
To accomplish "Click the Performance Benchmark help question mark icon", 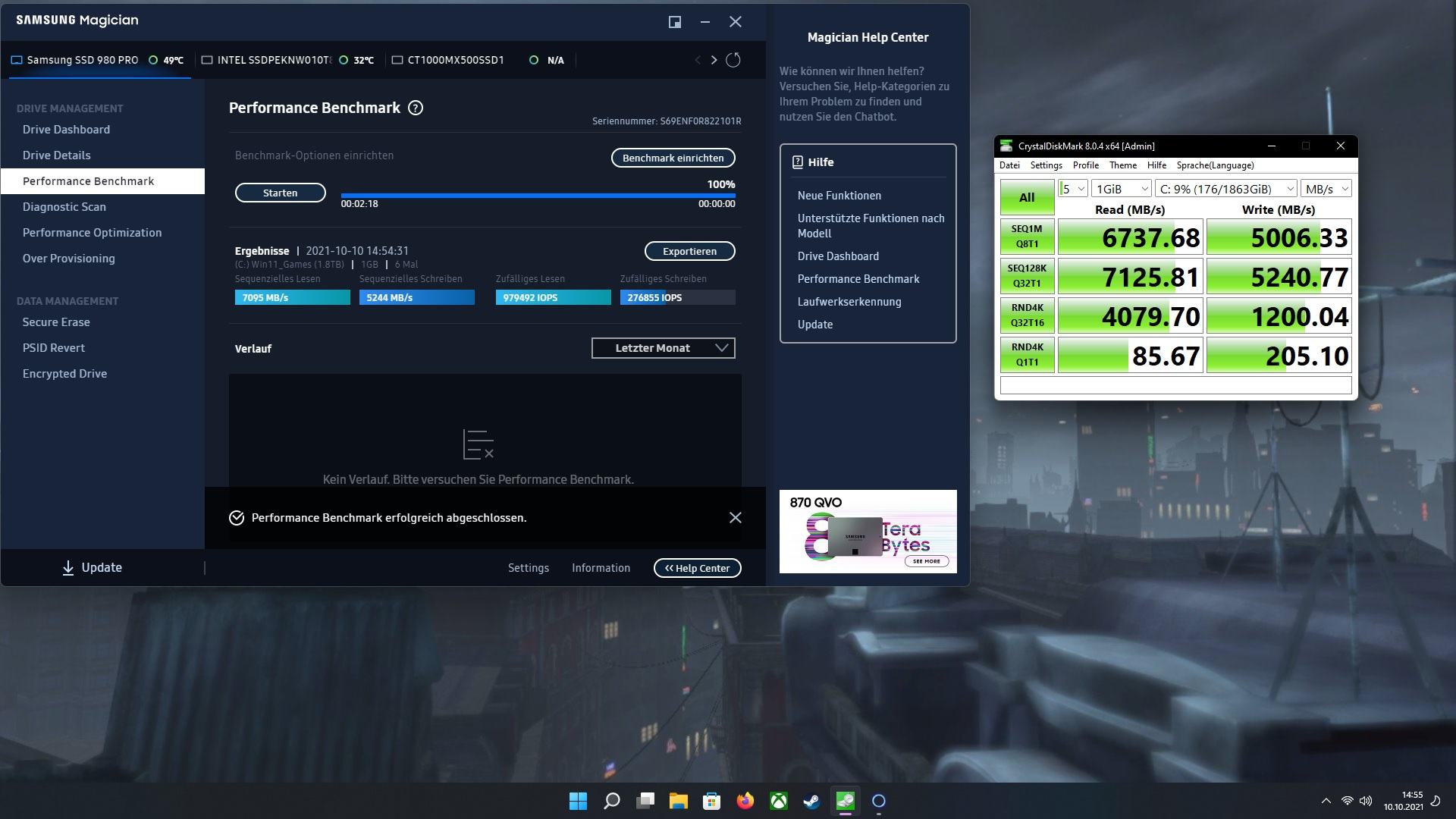I will point(416,108).
